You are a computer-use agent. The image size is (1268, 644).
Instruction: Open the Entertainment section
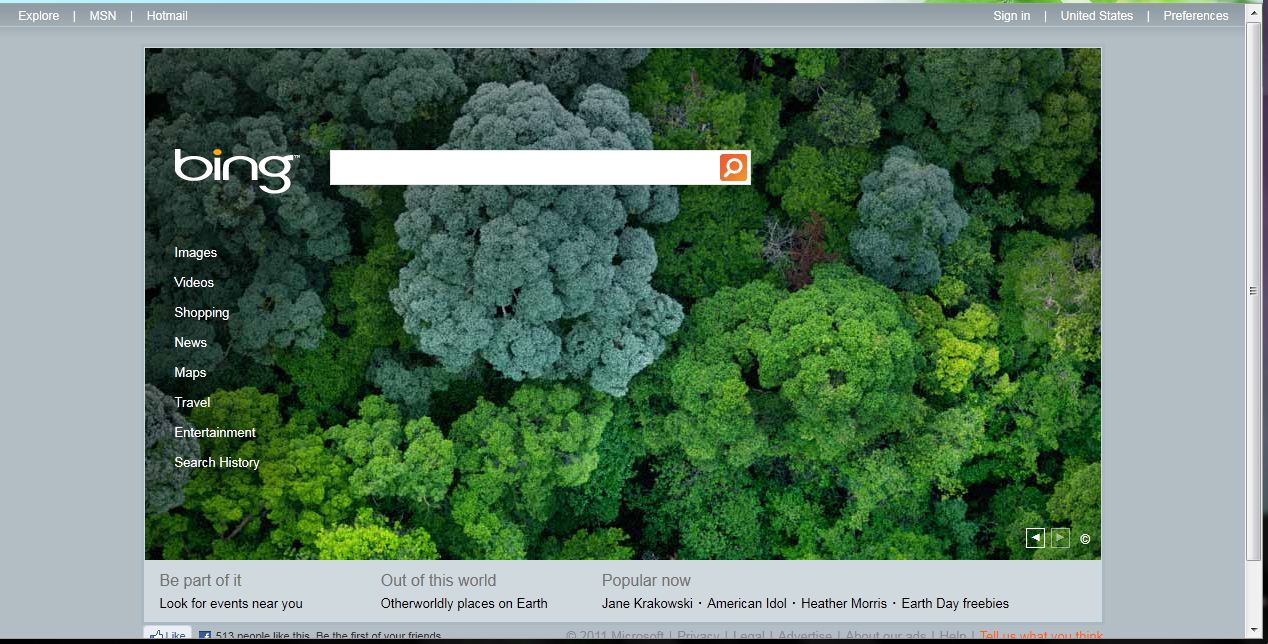[215, 433]
